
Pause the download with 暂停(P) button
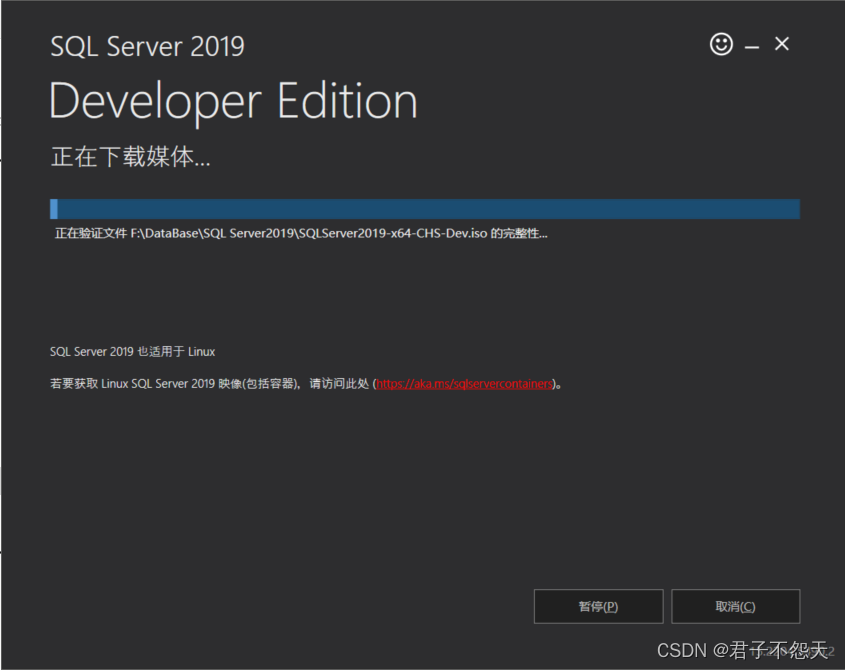coord(598,606)
